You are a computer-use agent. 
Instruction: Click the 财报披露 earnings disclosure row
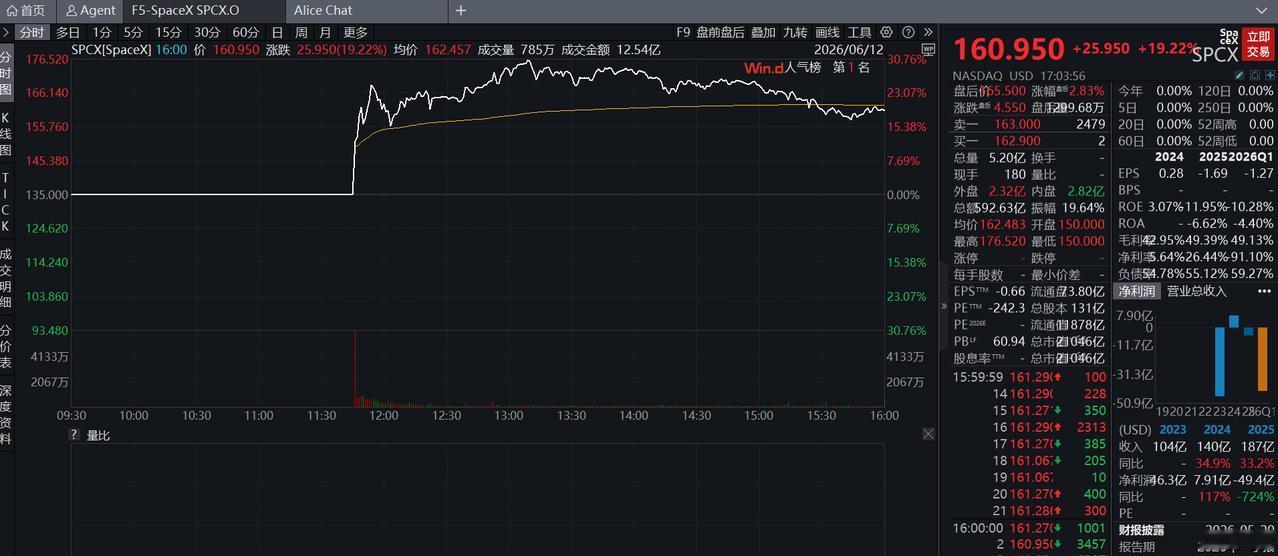pos(1195,528)
